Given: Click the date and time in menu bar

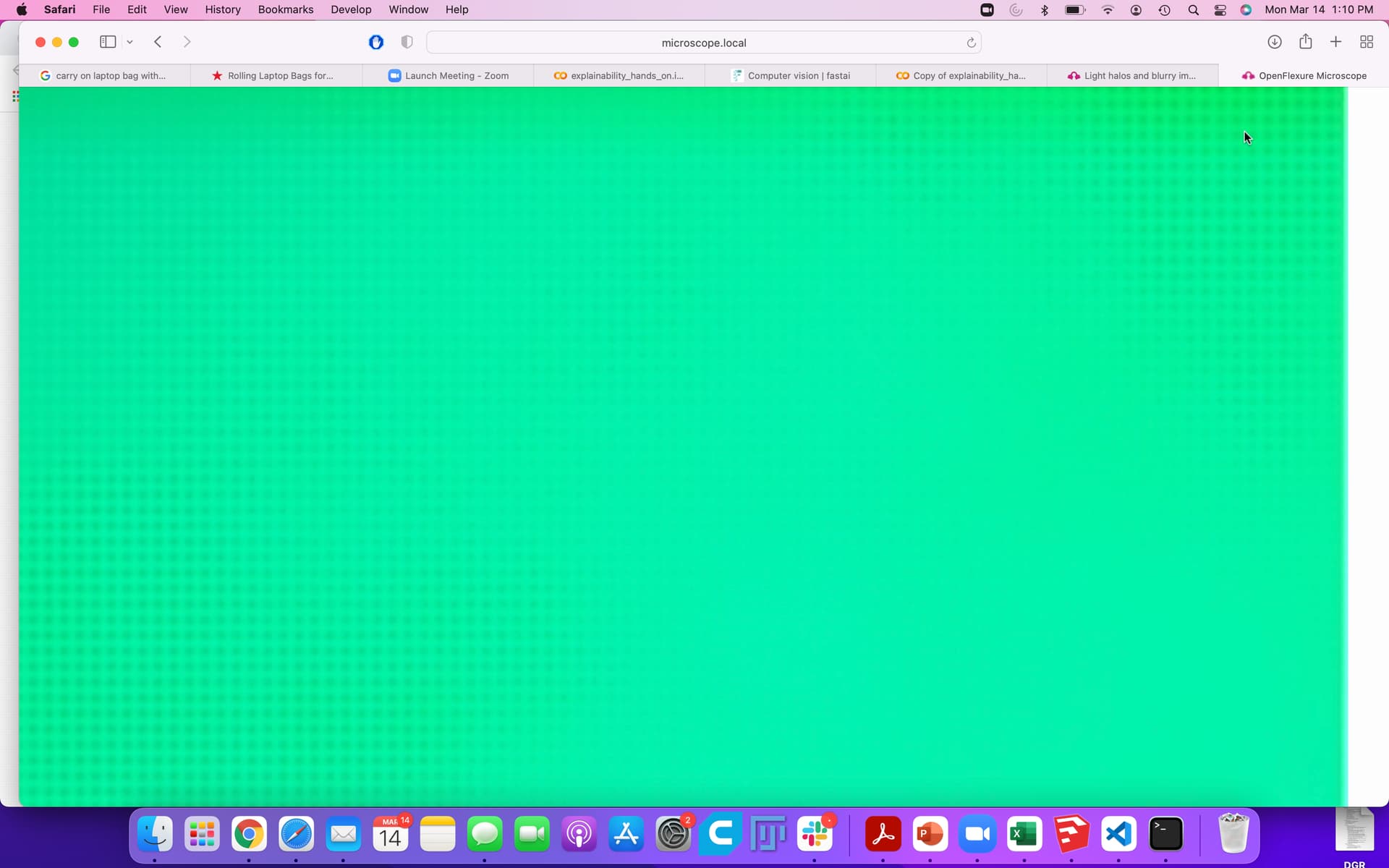Looking at the screenshot, I should coord(1319,9).
